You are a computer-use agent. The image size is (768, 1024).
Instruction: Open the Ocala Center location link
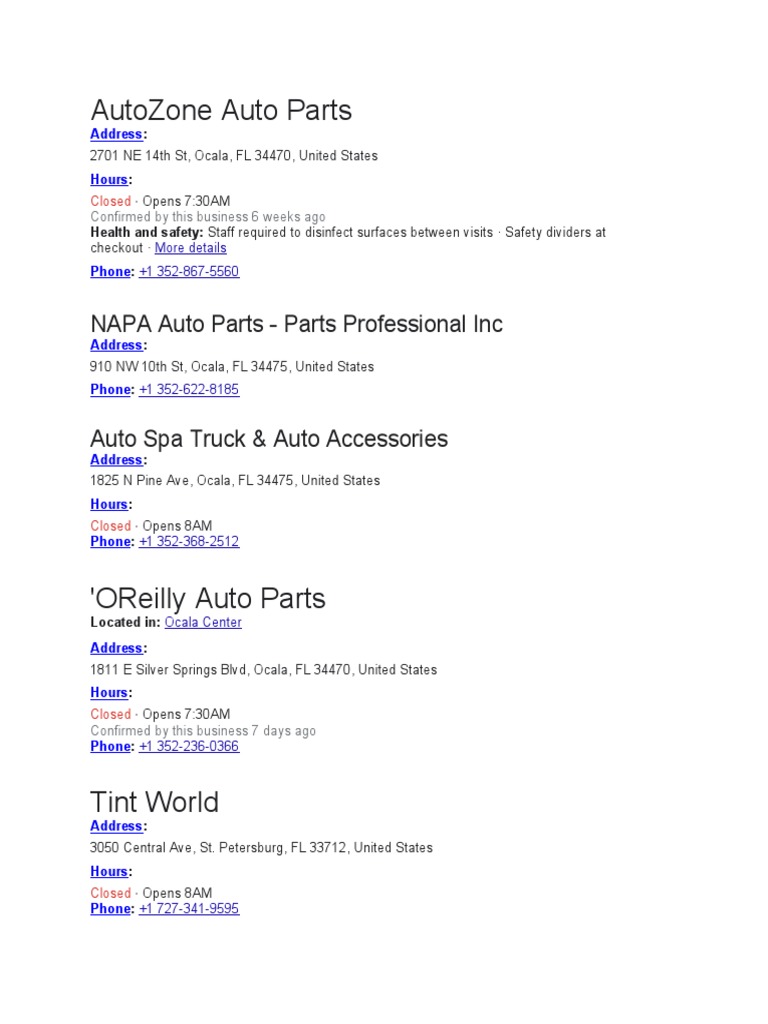click(x=203, y=622)
